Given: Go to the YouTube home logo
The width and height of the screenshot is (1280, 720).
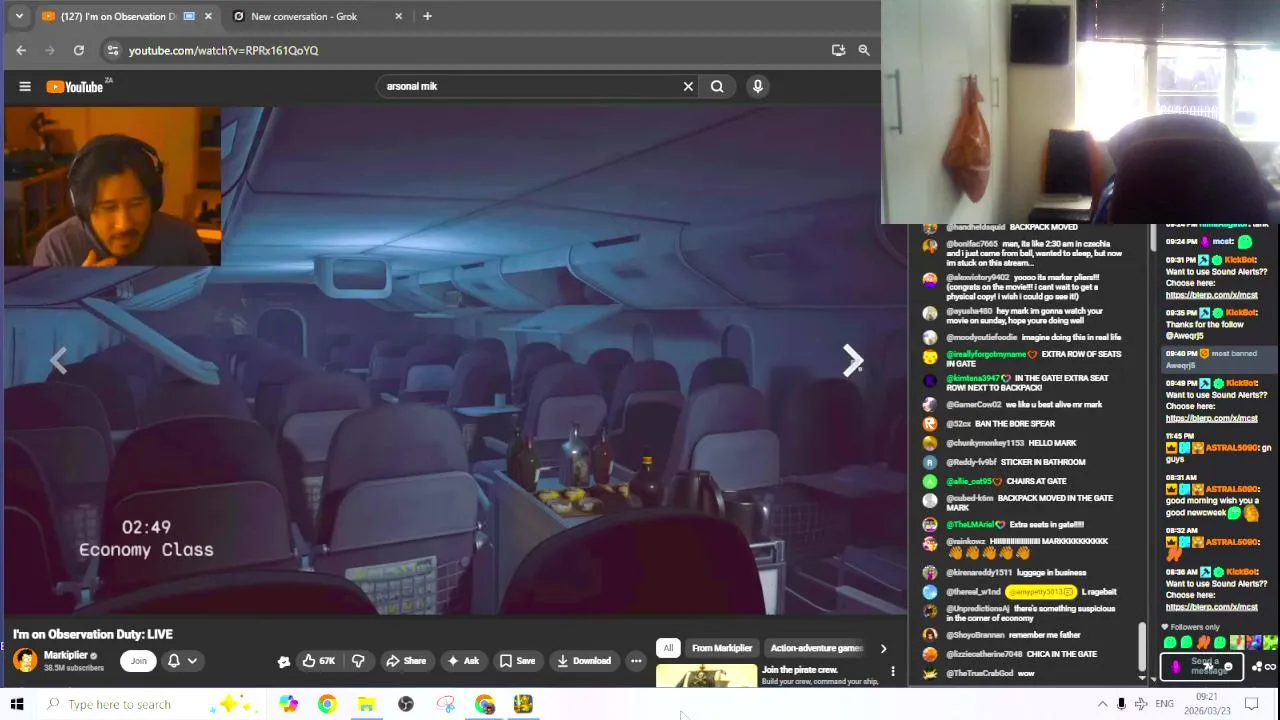Looking at the screenshot, I should pos(74,87).
